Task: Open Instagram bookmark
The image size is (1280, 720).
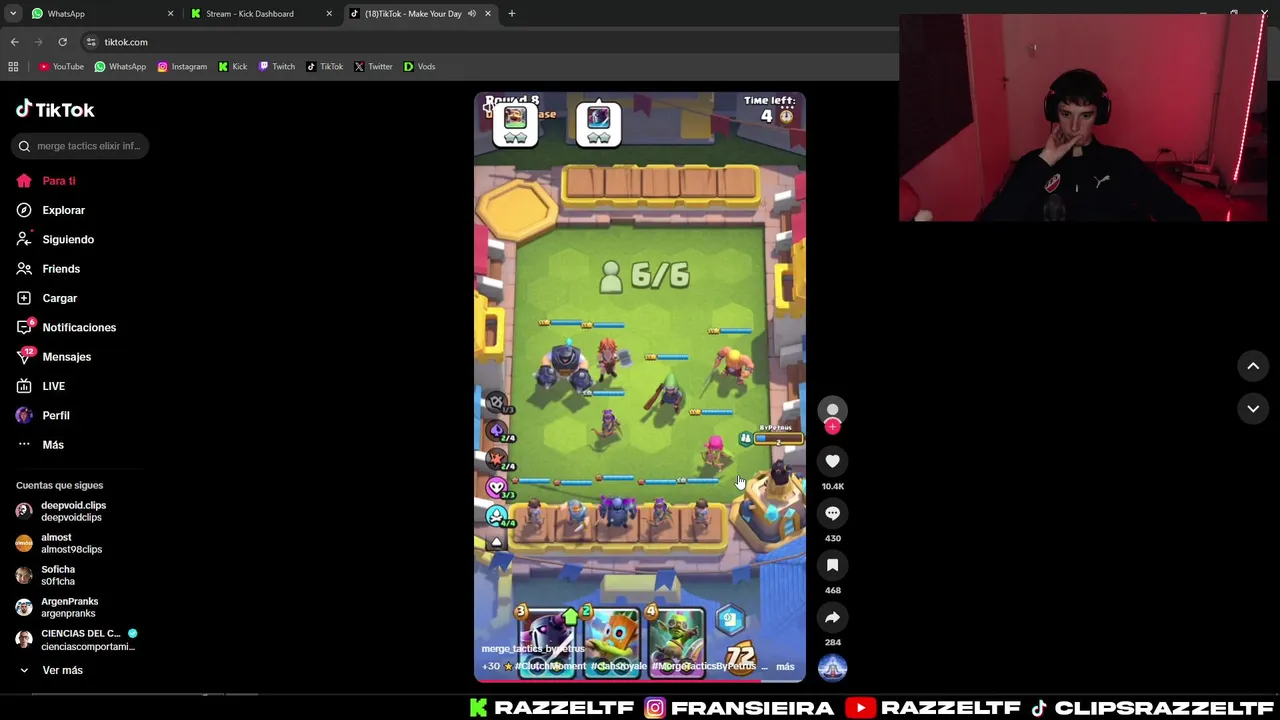Action: [182, 66]
